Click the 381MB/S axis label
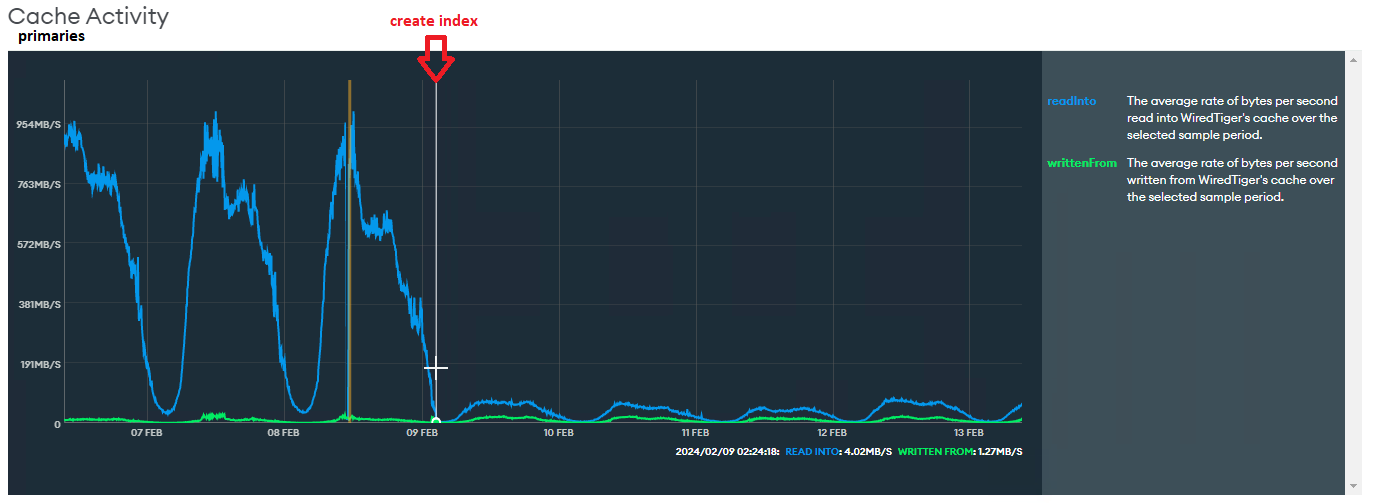This screenshot has width=1375, height=503. 38,305
